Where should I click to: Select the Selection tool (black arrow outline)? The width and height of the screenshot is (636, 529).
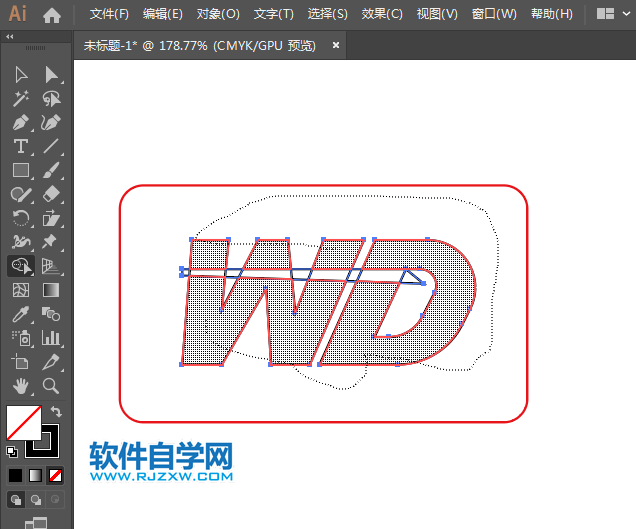pos(21,75)
